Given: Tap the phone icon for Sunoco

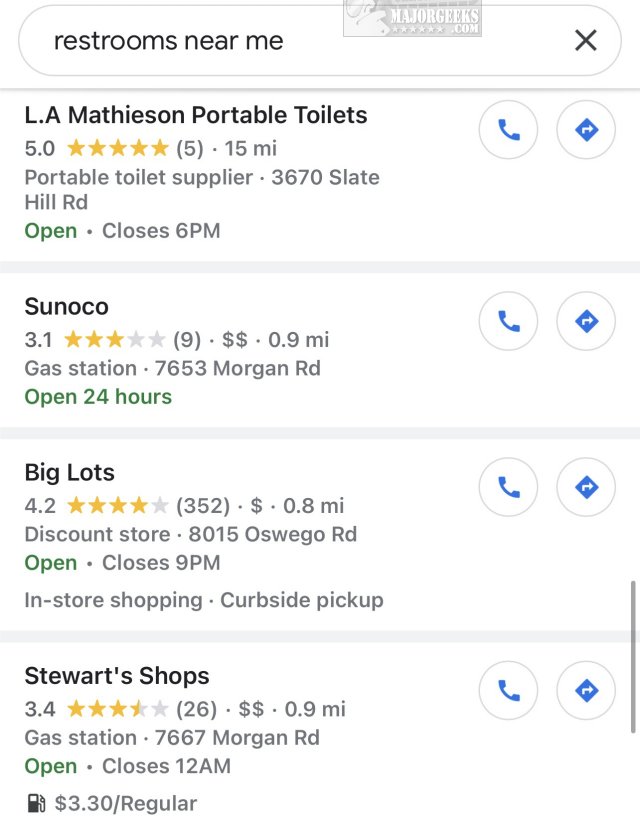Looking at the screenshot, I should pos(508,321).
